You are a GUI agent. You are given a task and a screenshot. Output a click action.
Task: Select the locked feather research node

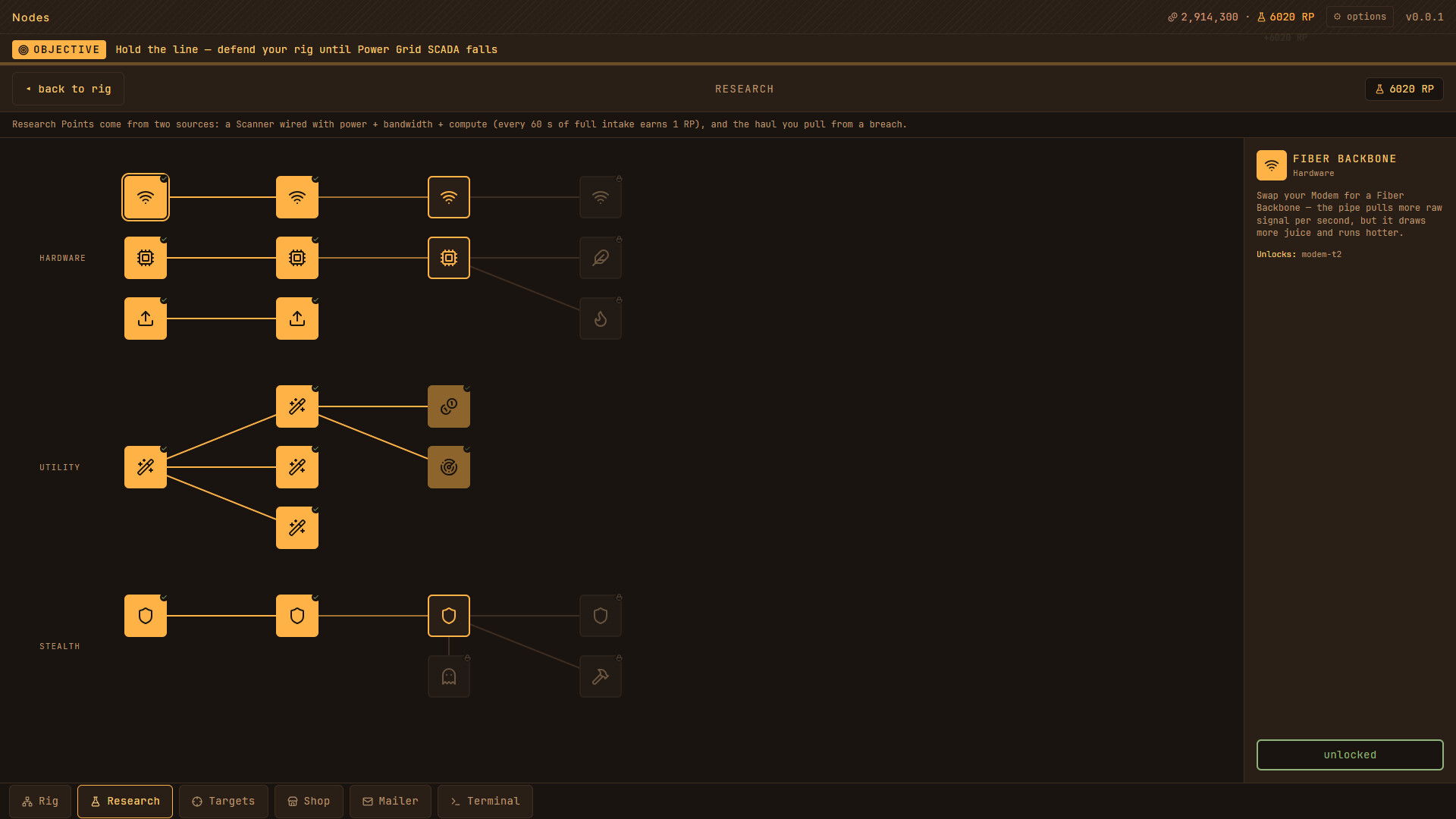(601, 258)
